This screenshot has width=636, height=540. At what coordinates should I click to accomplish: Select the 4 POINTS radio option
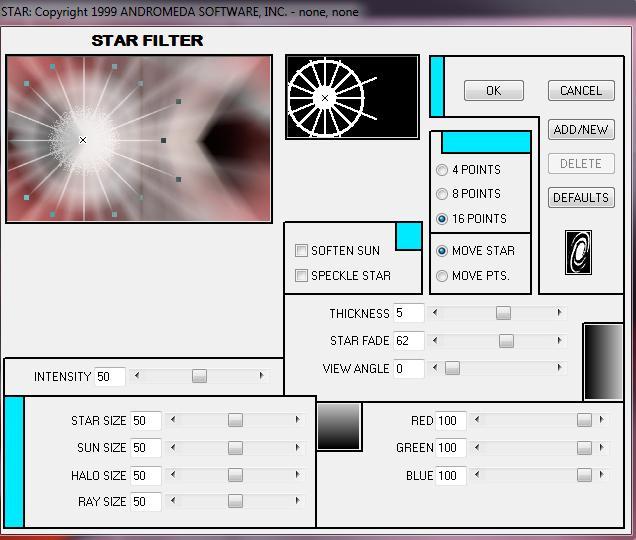[442, 170]
